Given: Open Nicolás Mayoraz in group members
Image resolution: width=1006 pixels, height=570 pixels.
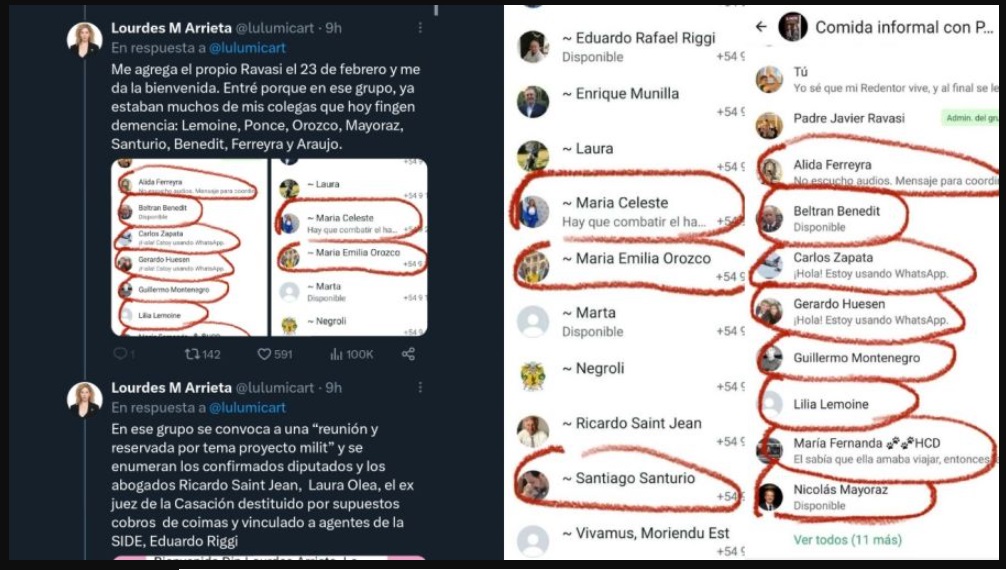Looking at the screenshot, I should [x=840, y=490].
